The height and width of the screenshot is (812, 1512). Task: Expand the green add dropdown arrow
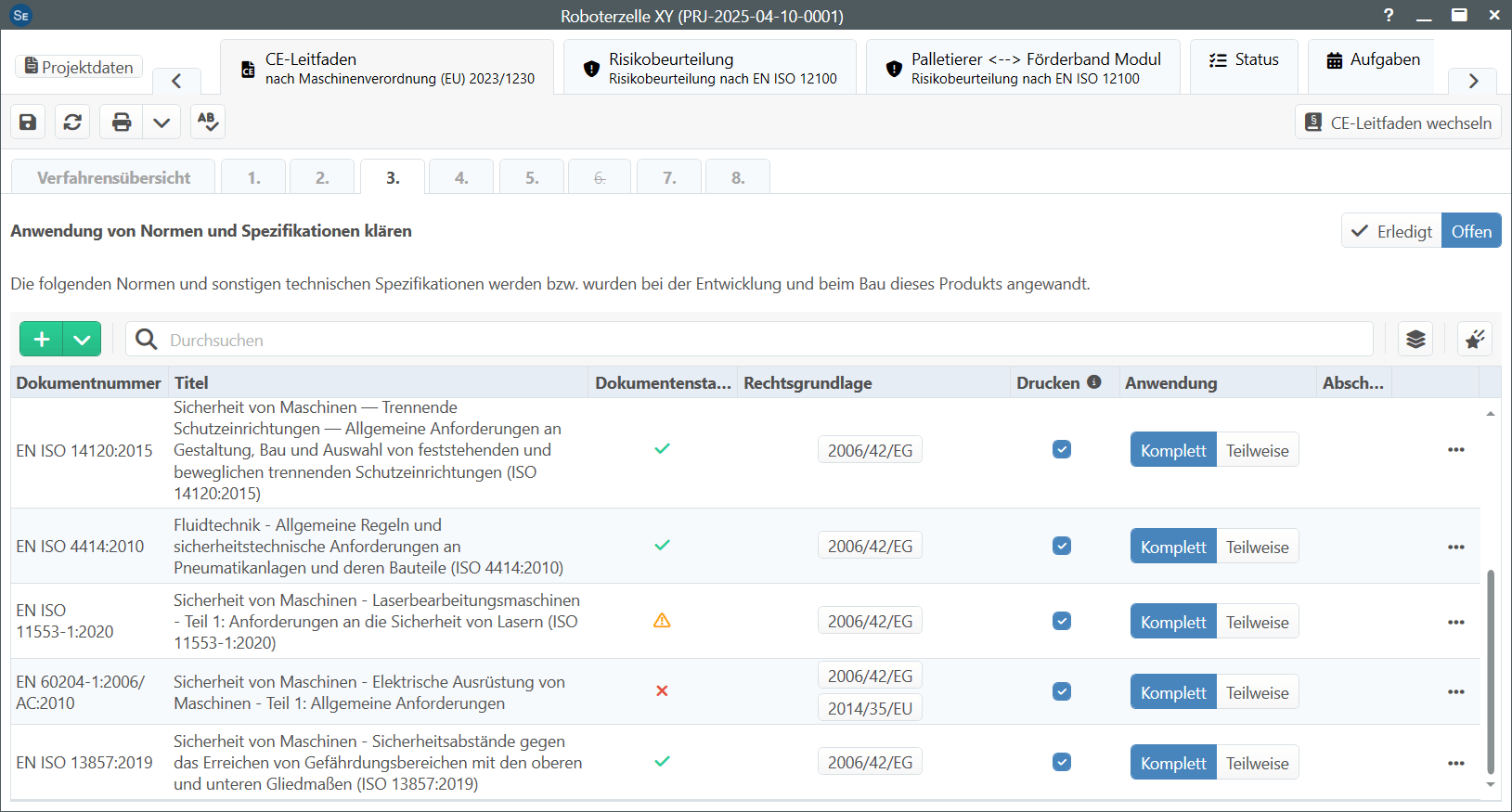click(x=82, y=340)
